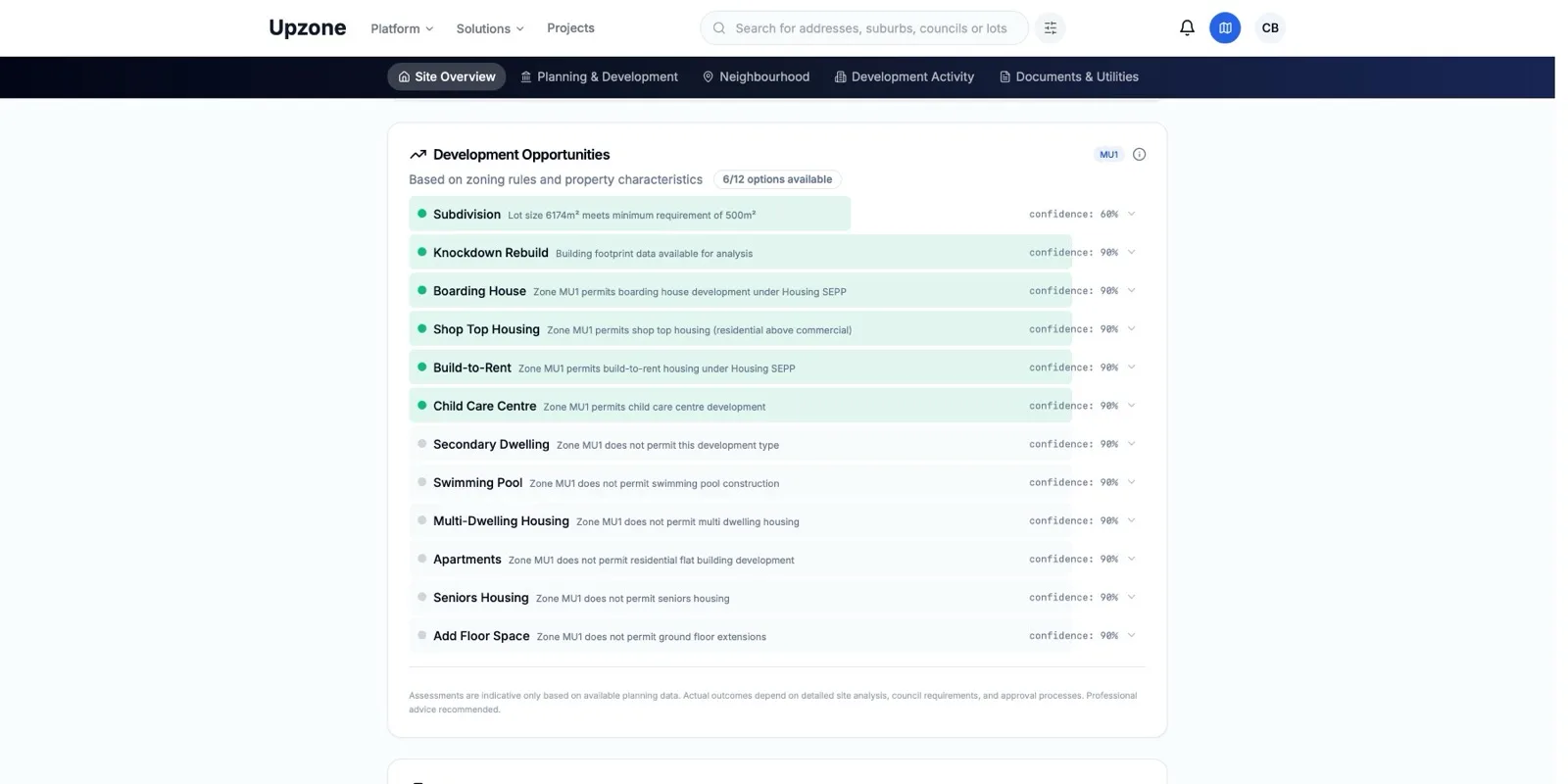Click the blue map view icon
1568x784 pixels.
pos(1225,27)
